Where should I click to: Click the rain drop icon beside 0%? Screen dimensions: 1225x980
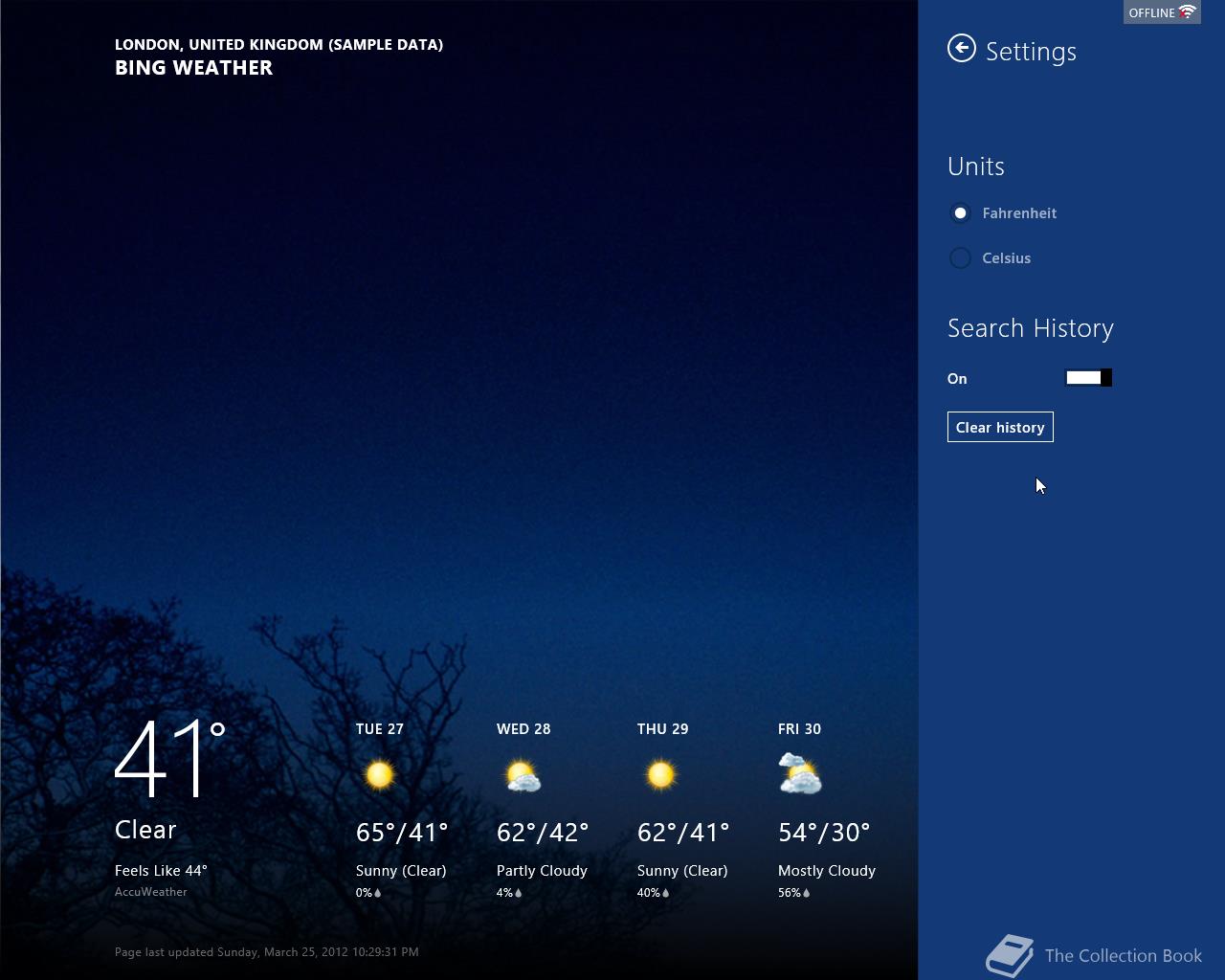click(x=378, y=893)
